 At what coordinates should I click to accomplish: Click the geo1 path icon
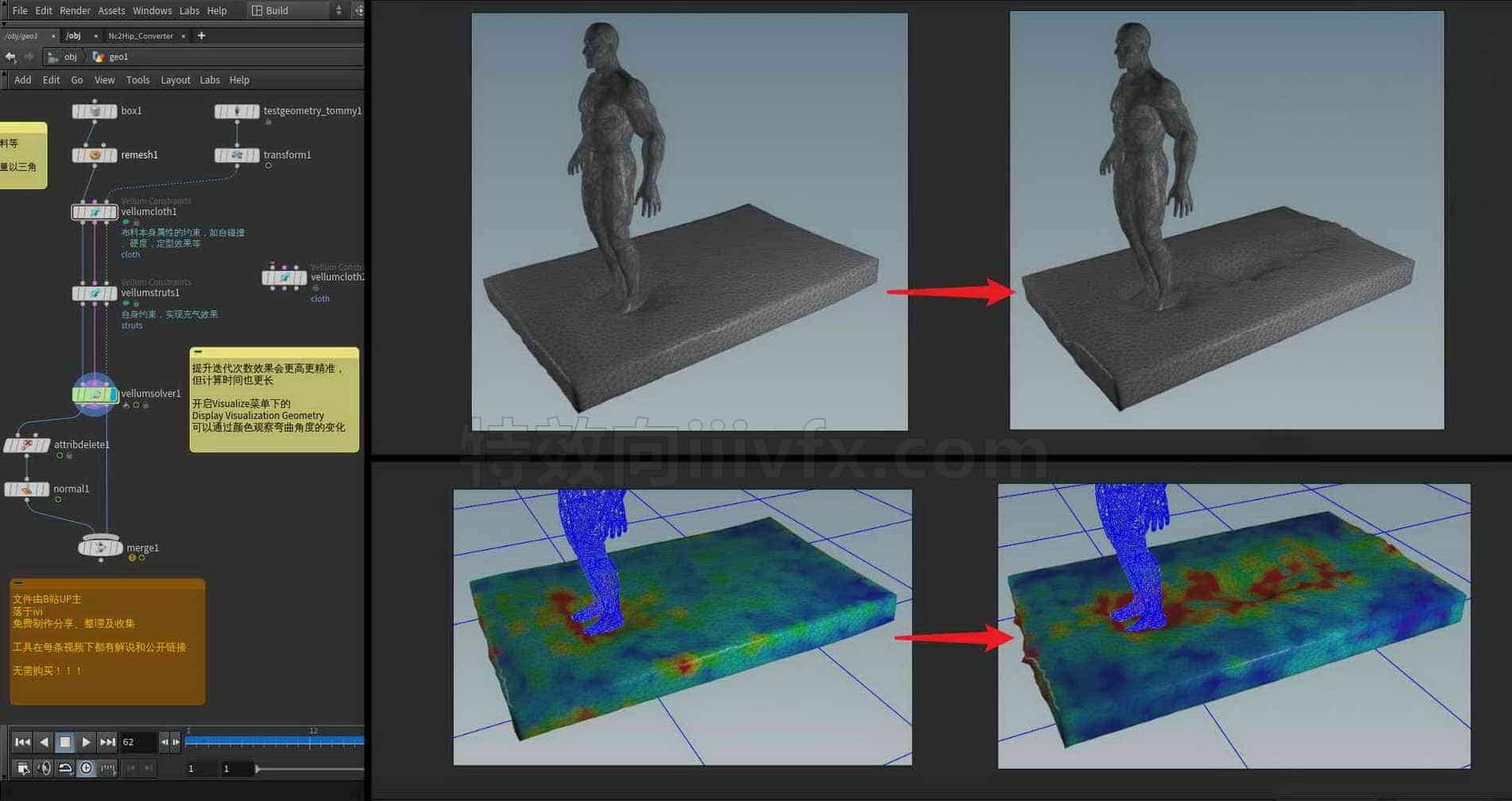99,56
